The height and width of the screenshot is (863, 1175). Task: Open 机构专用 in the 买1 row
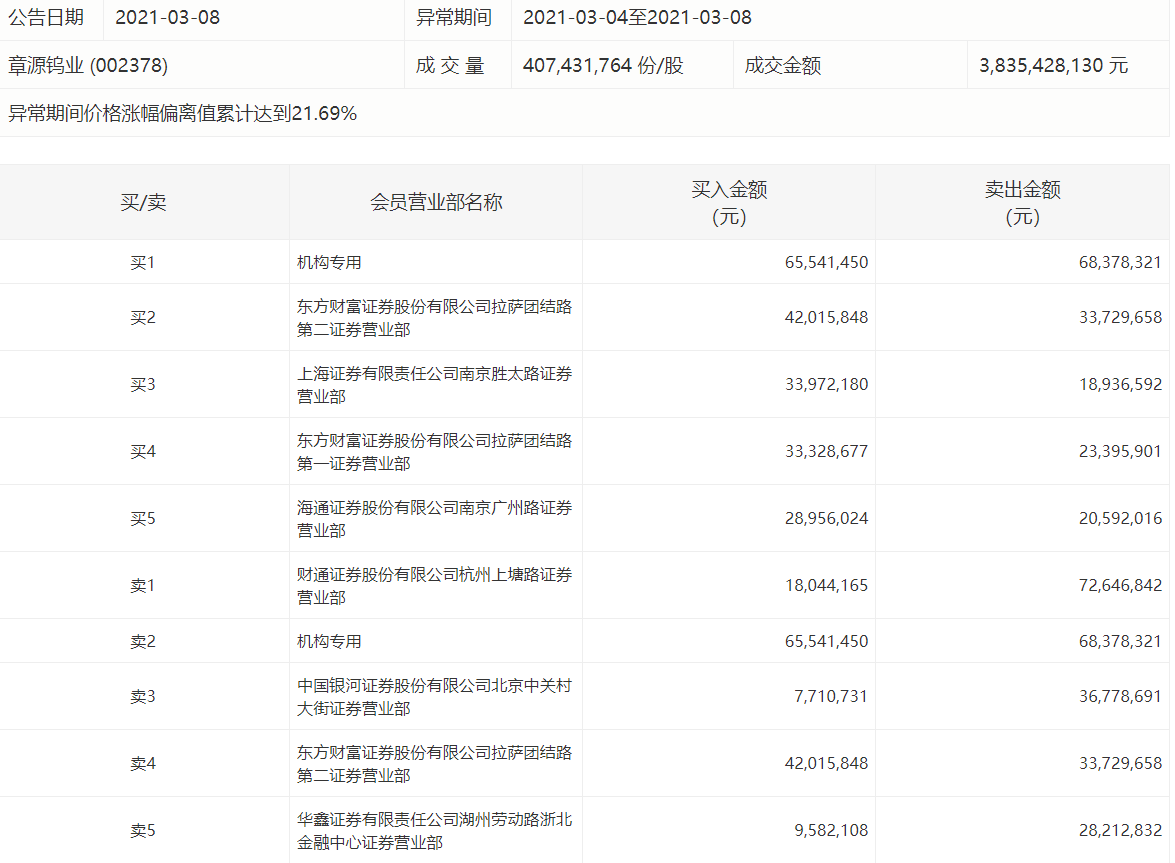pos(329,263)
